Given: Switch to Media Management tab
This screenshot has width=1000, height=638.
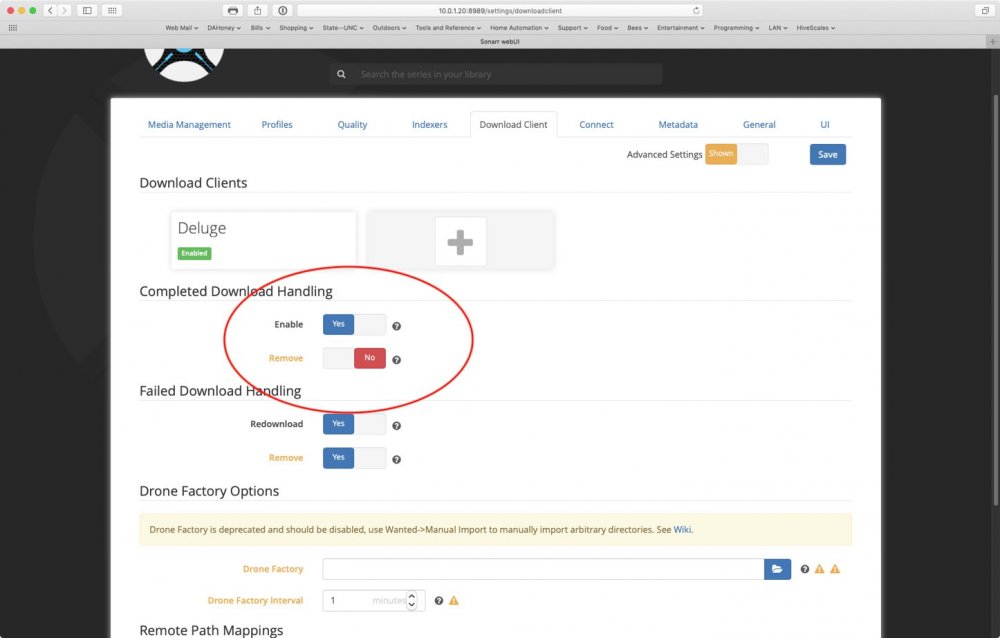Looking at the screenshot, I should (189, 124).
